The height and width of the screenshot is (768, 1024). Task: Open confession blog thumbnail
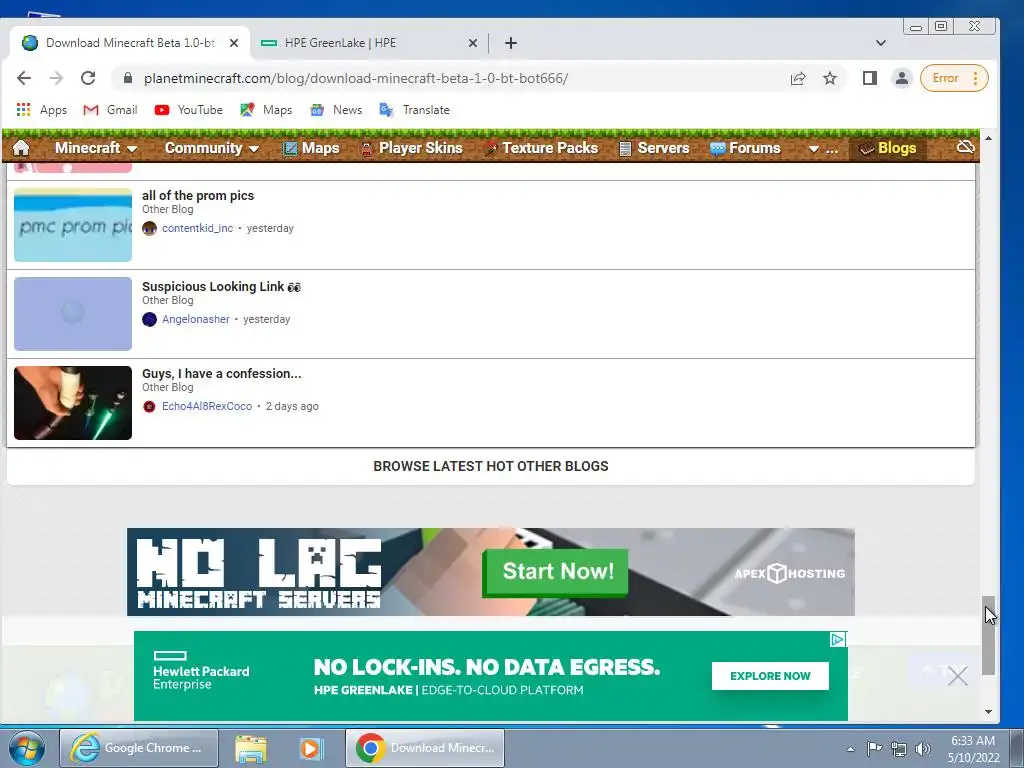[x=73, y=403]
